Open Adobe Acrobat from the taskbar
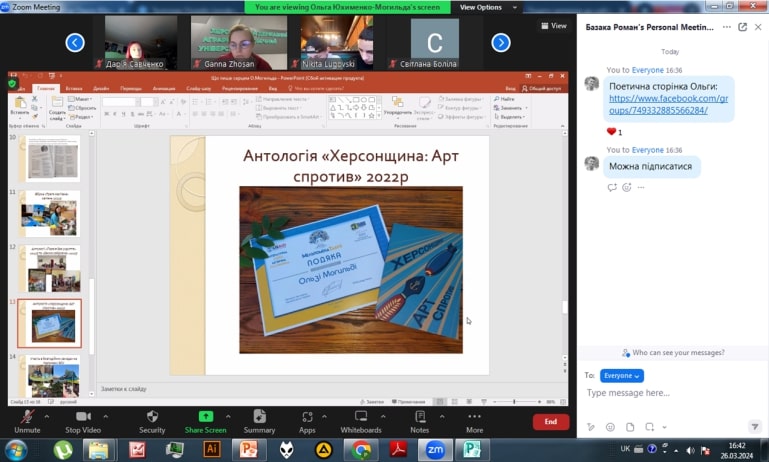This screenshot has height=462, width=769. click(x=398, y=450)
